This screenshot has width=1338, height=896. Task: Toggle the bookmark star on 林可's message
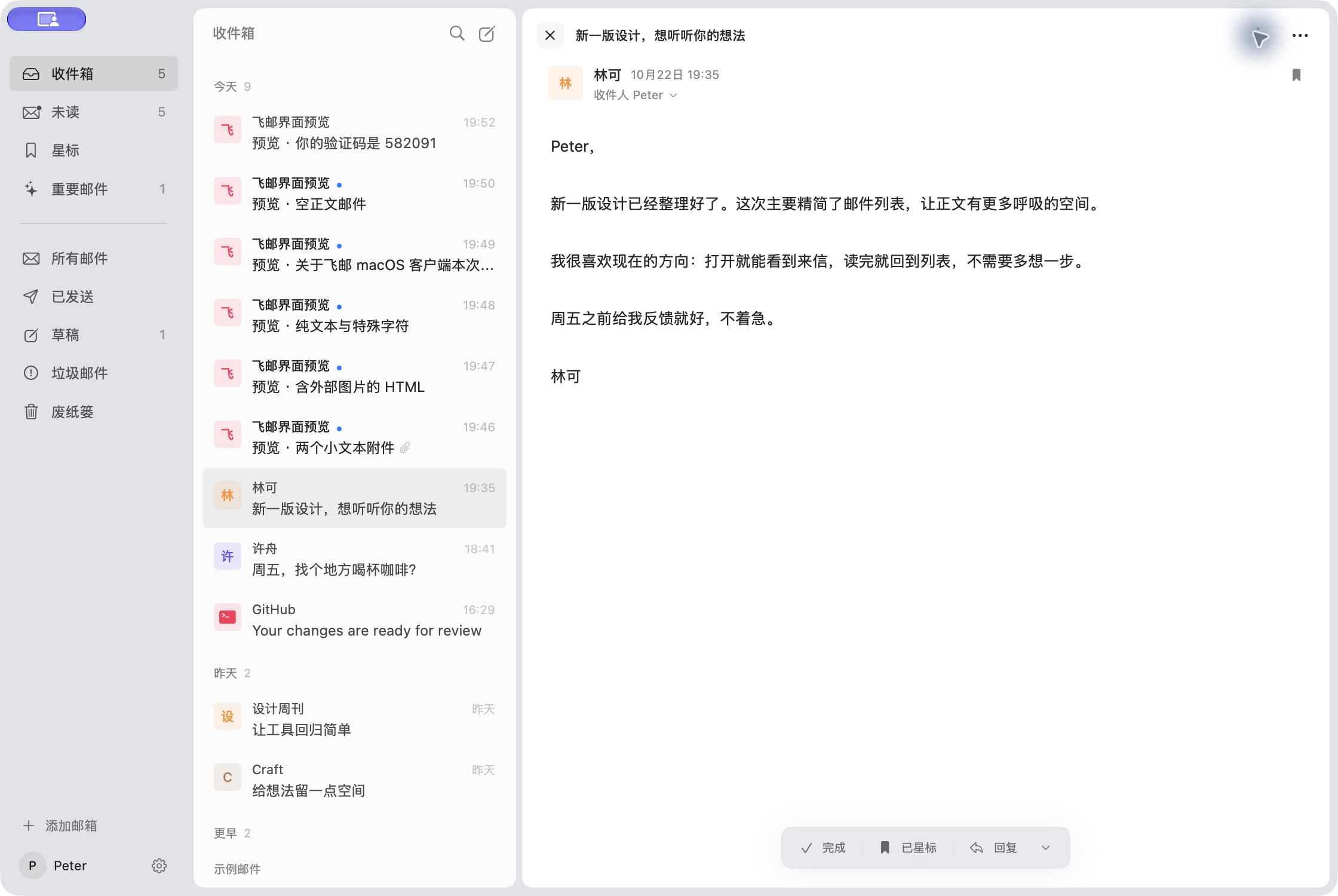tap(1296, 75)
